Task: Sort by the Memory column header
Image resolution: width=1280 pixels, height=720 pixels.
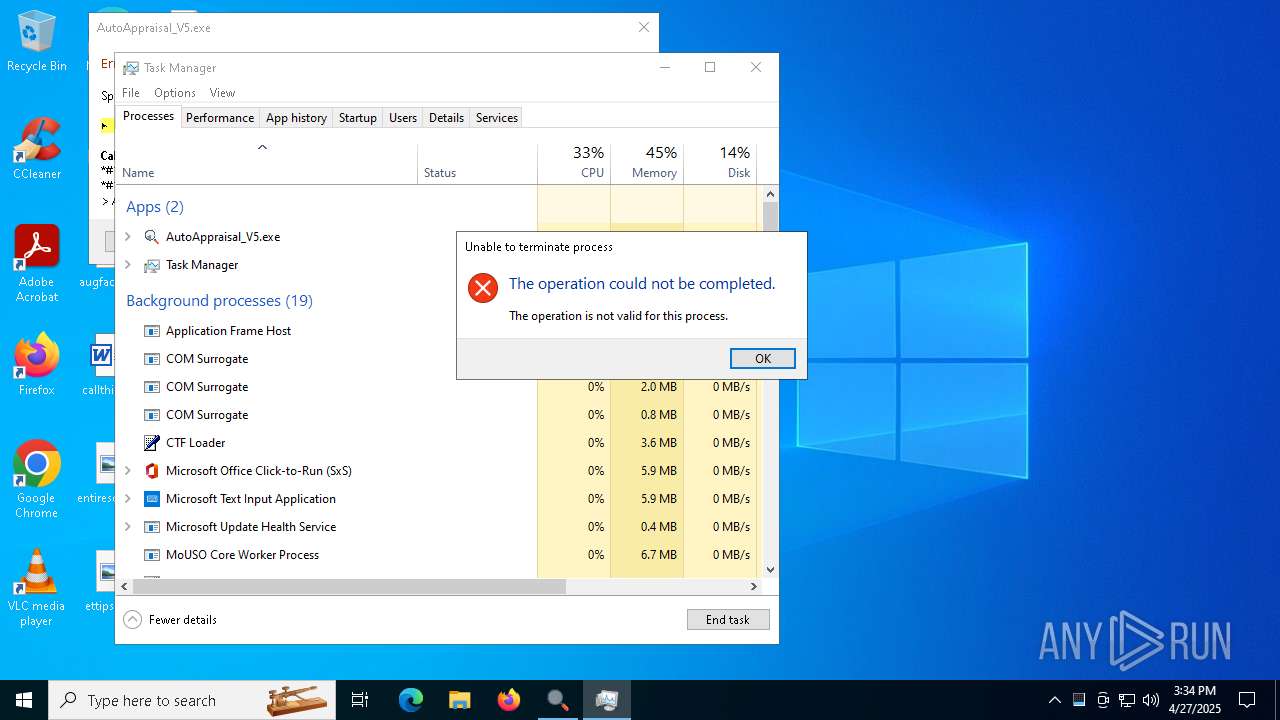Action: click(x=647, y=164)
